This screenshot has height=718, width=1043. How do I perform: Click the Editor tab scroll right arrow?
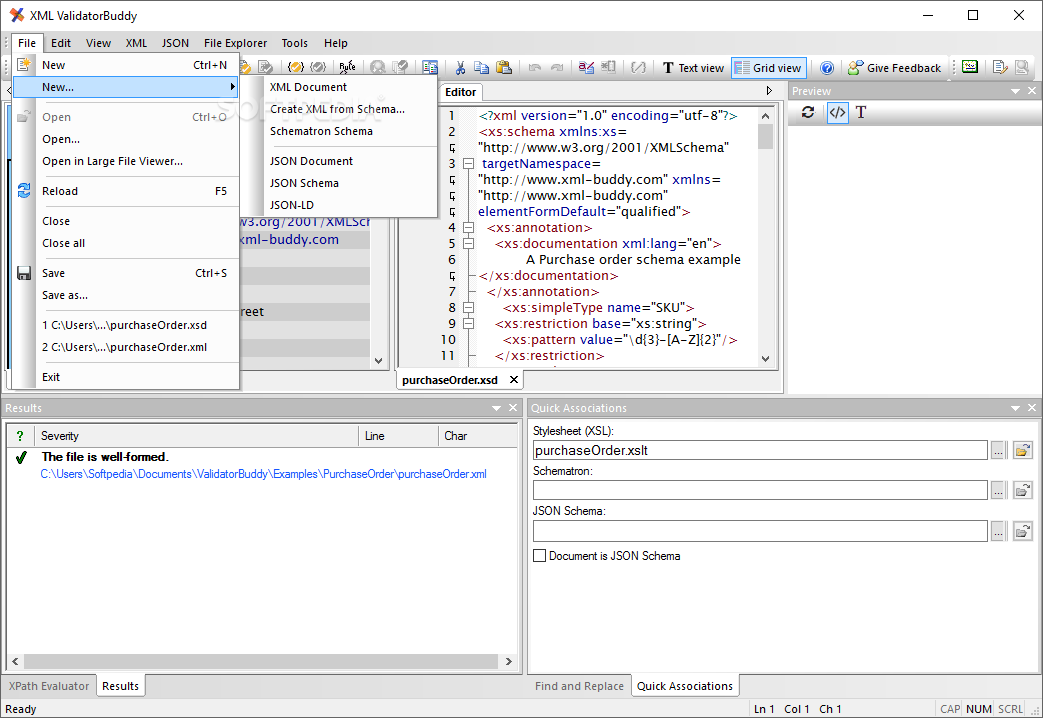point(769,91)
